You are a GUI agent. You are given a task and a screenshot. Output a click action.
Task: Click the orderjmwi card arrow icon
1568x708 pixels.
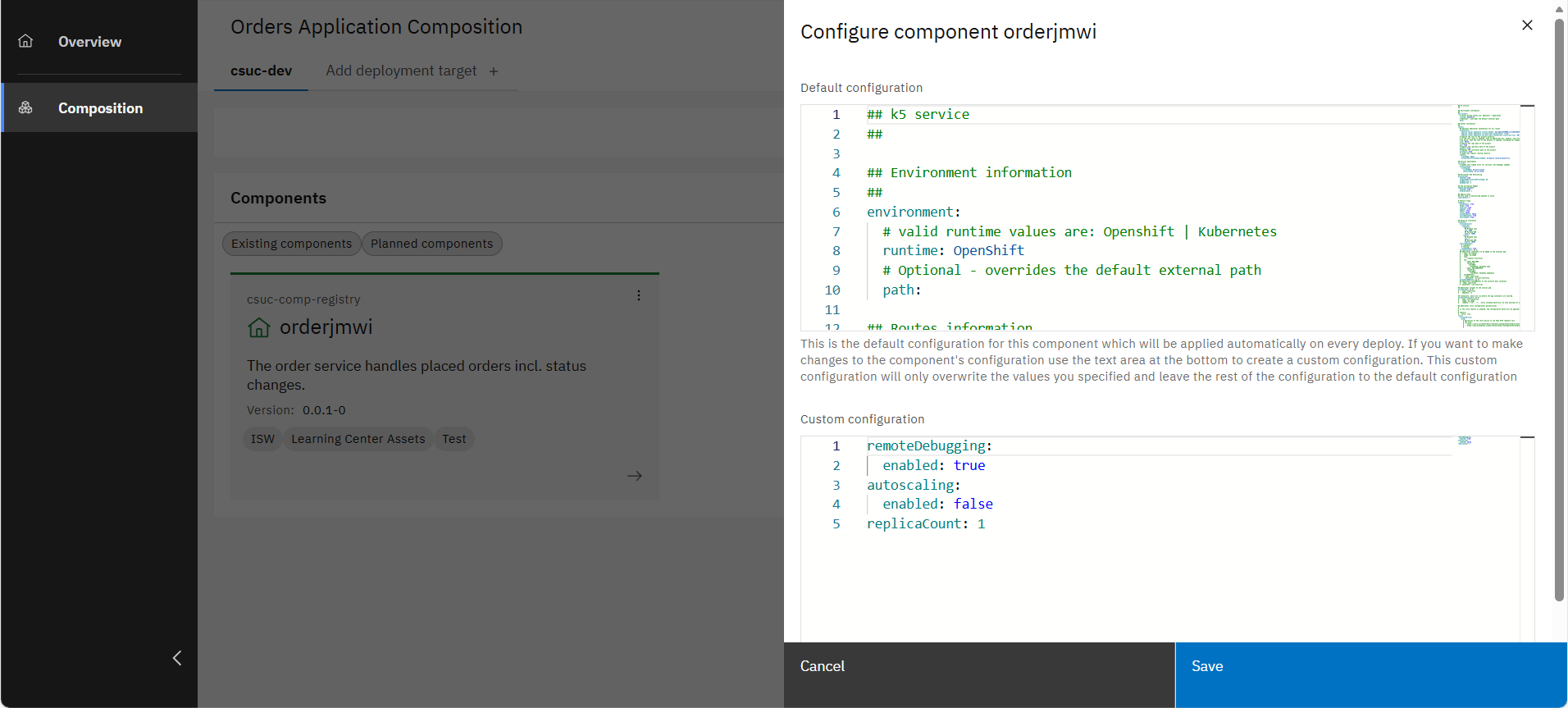(x=635, y=476)
